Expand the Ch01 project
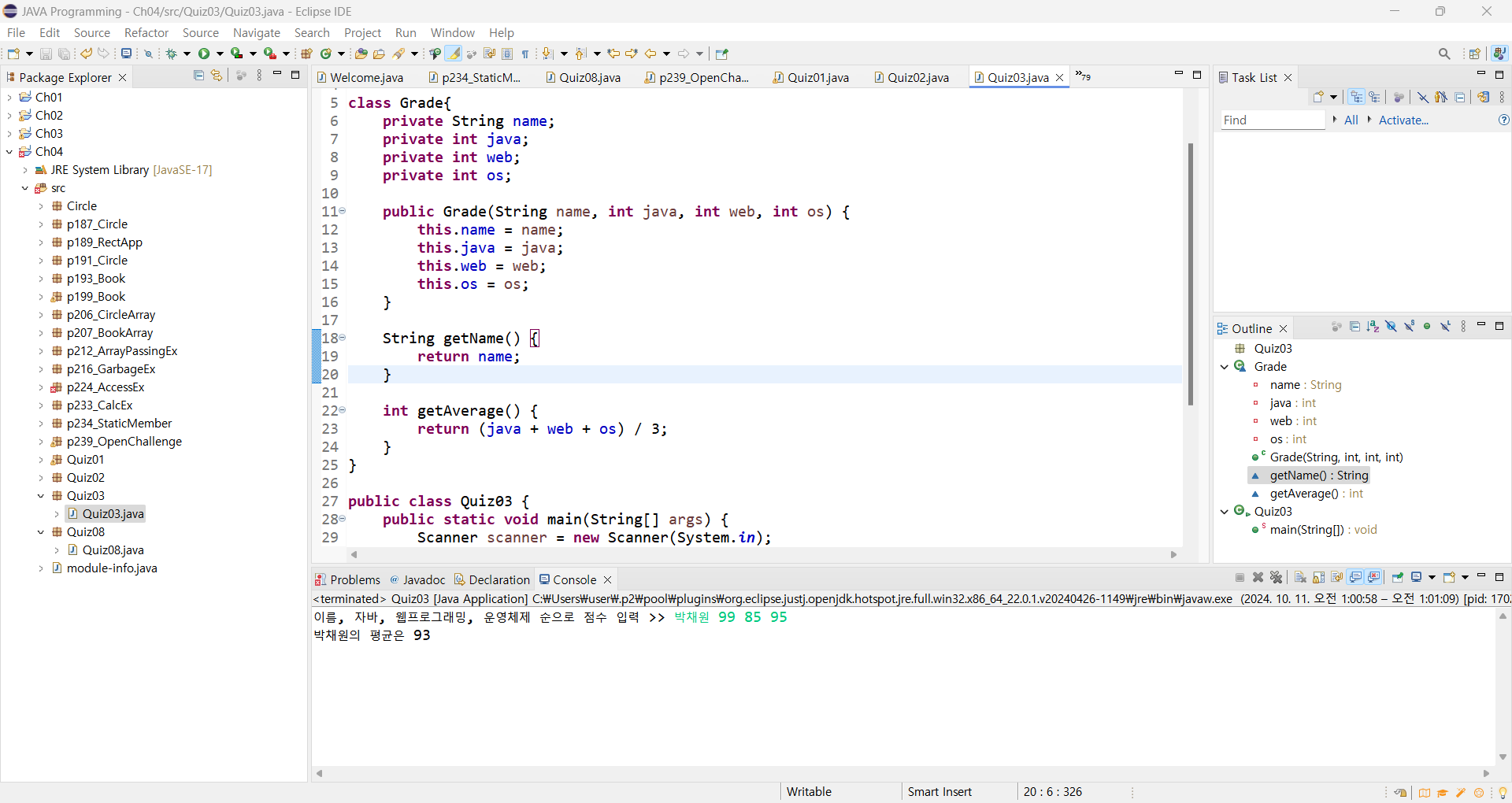Image resolution: width=1512 pixels, height=803 pixels. pos(9,97)
